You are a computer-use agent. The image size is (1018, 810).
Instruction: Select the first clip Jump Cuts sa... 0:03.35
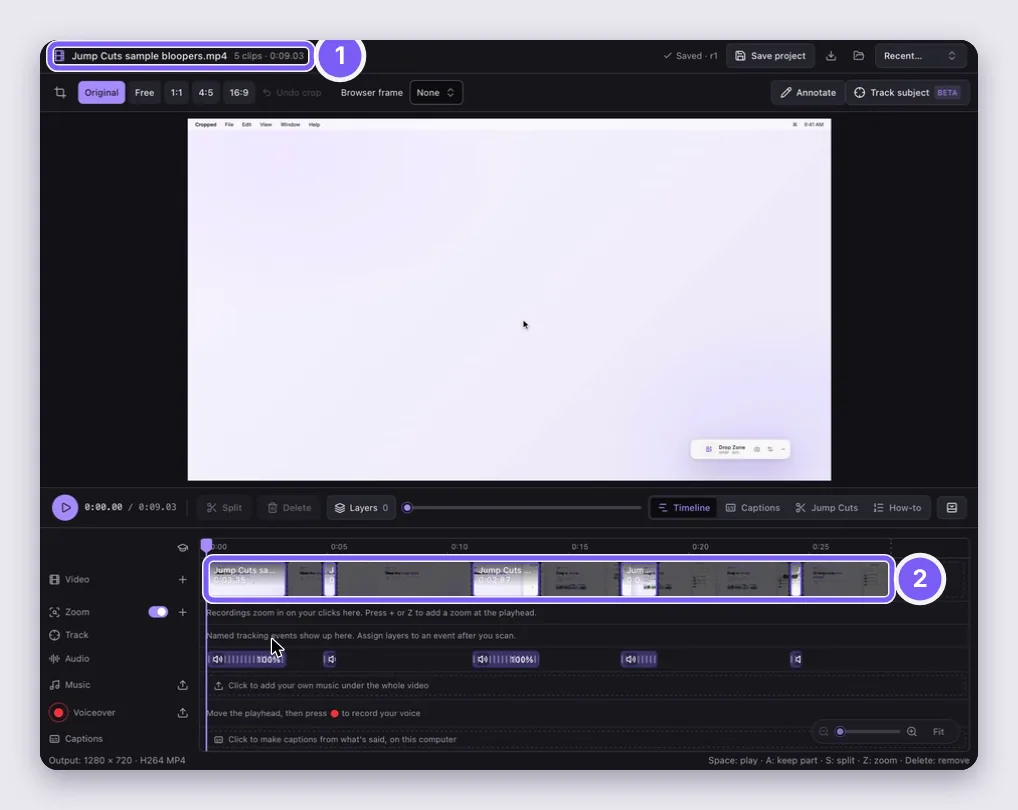tap(247, 578)
